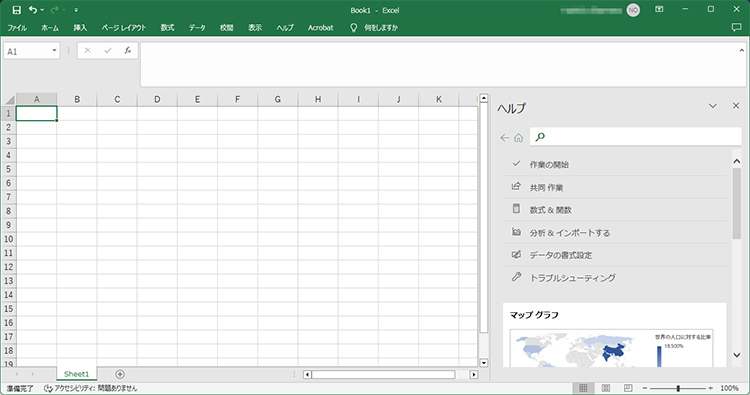The image size is (750, 395).
Task: Click the wrench icon for トラブルシューティング
Action: (516, 276)
